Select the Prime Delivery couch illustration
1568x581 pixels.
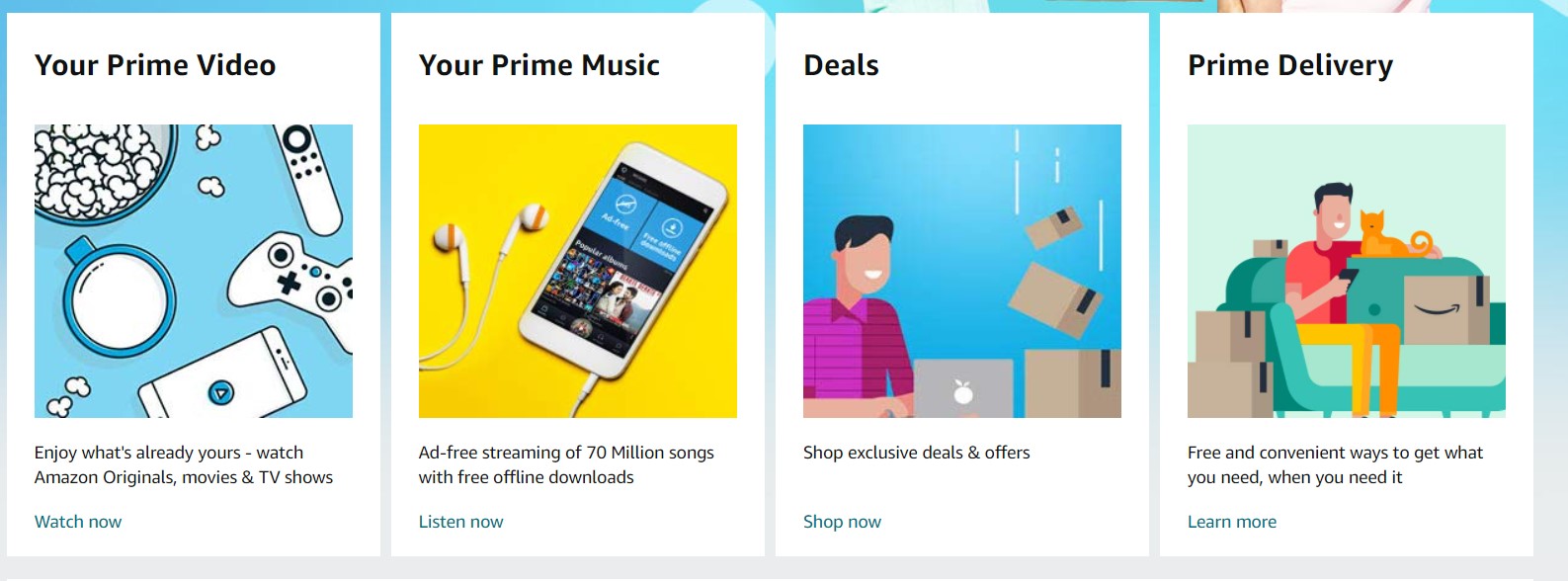(1347, 271)
